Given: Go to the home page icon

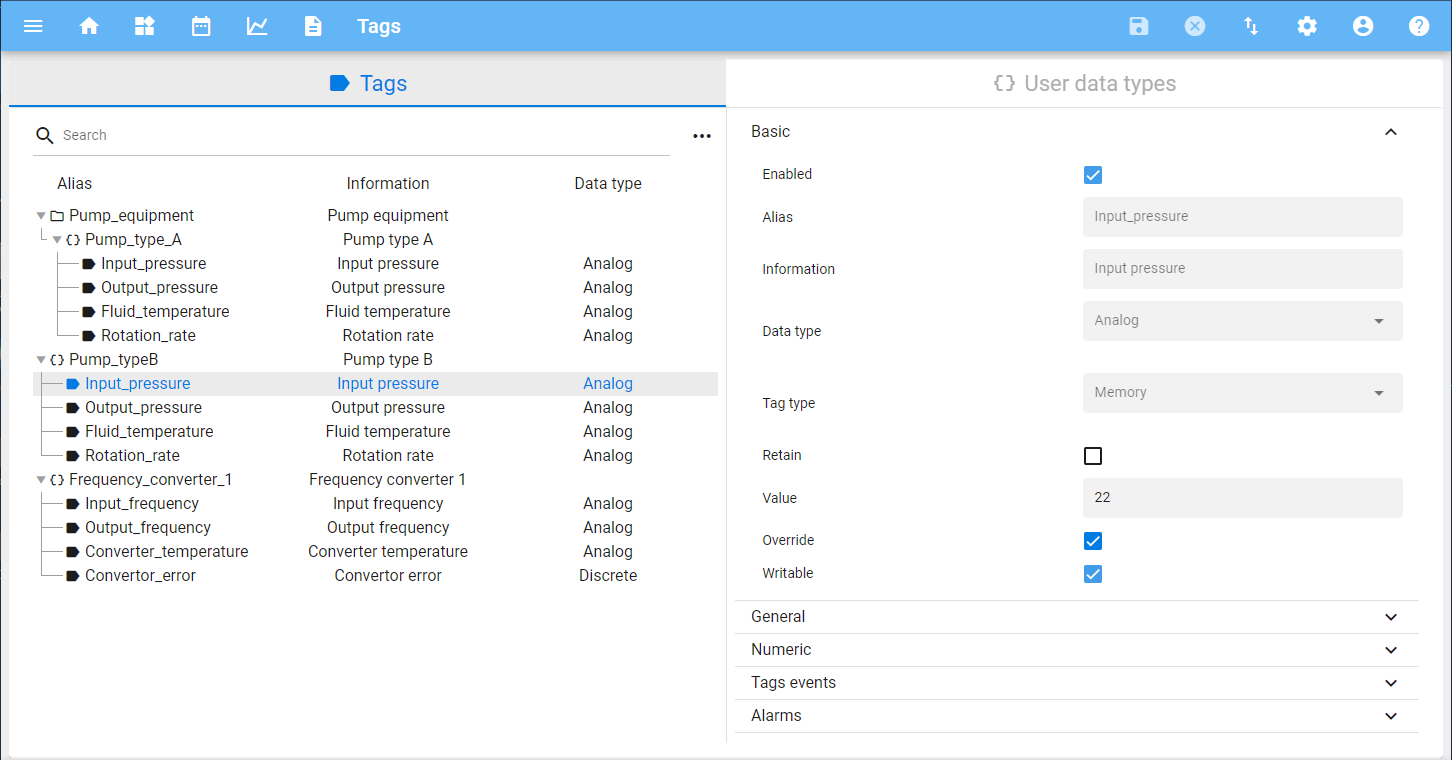Looking at the screenshot, I should click(89, 26).
